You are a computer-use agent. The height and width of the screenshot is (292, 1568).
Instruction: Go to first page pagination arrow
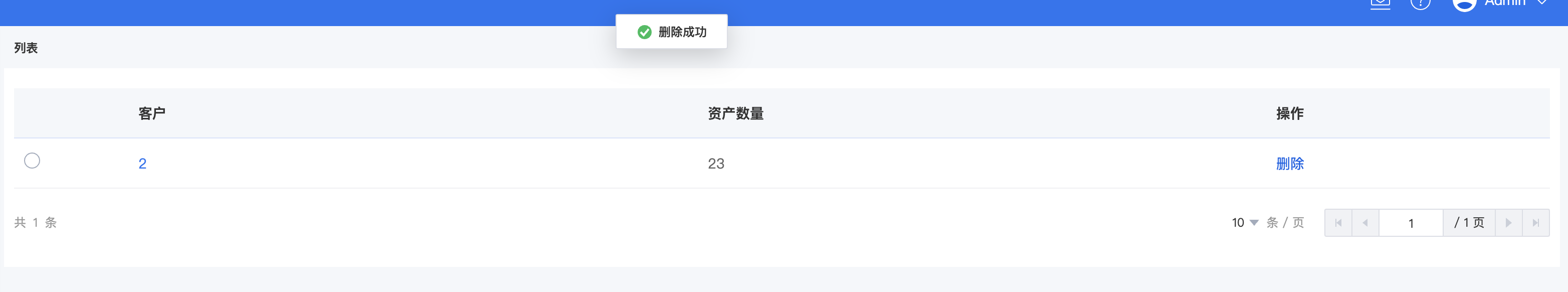(x=1338, y=222)
